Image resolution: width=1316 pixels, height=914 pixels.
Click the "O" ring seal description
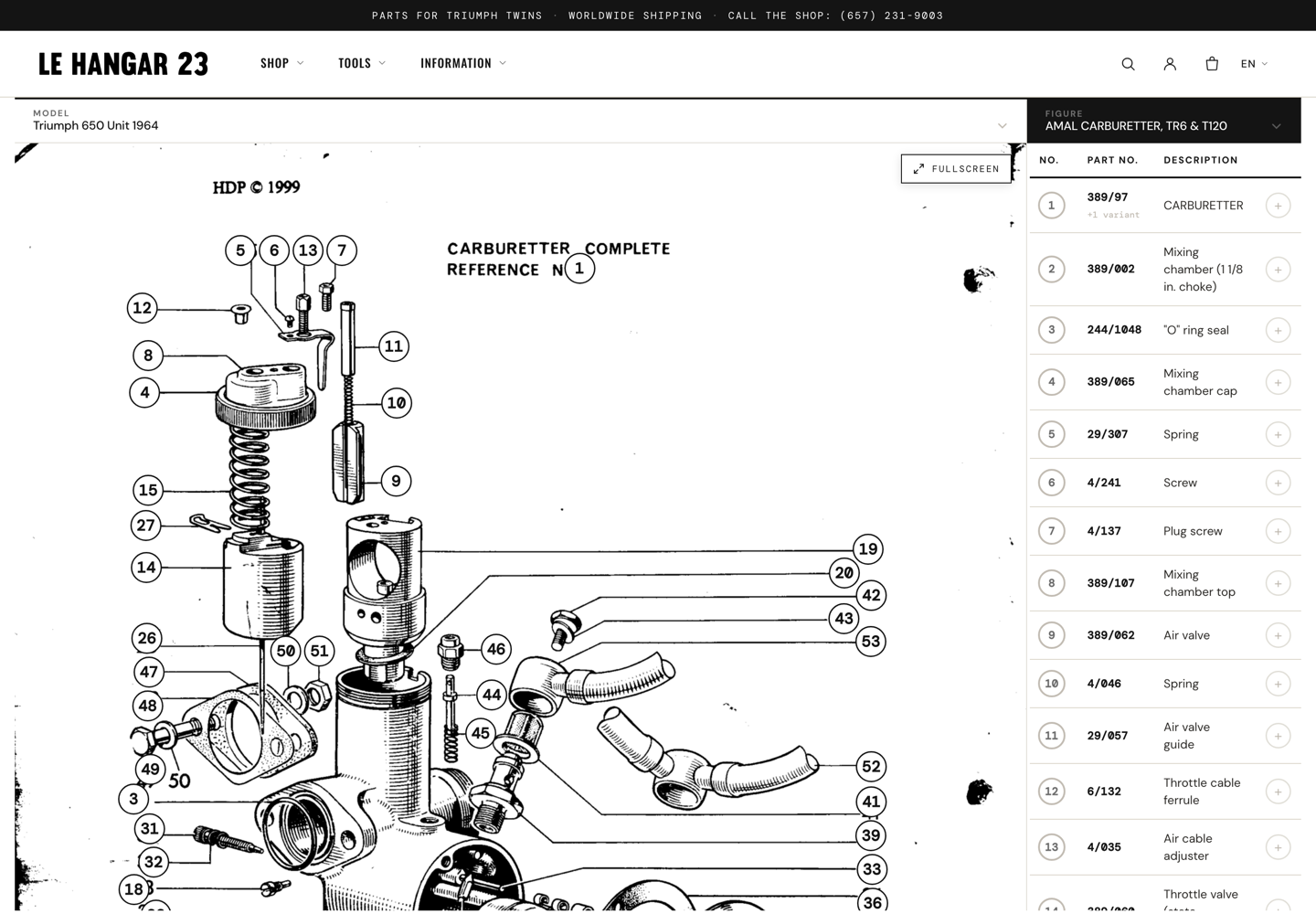pyautogui.click(x=1196, y=330)
